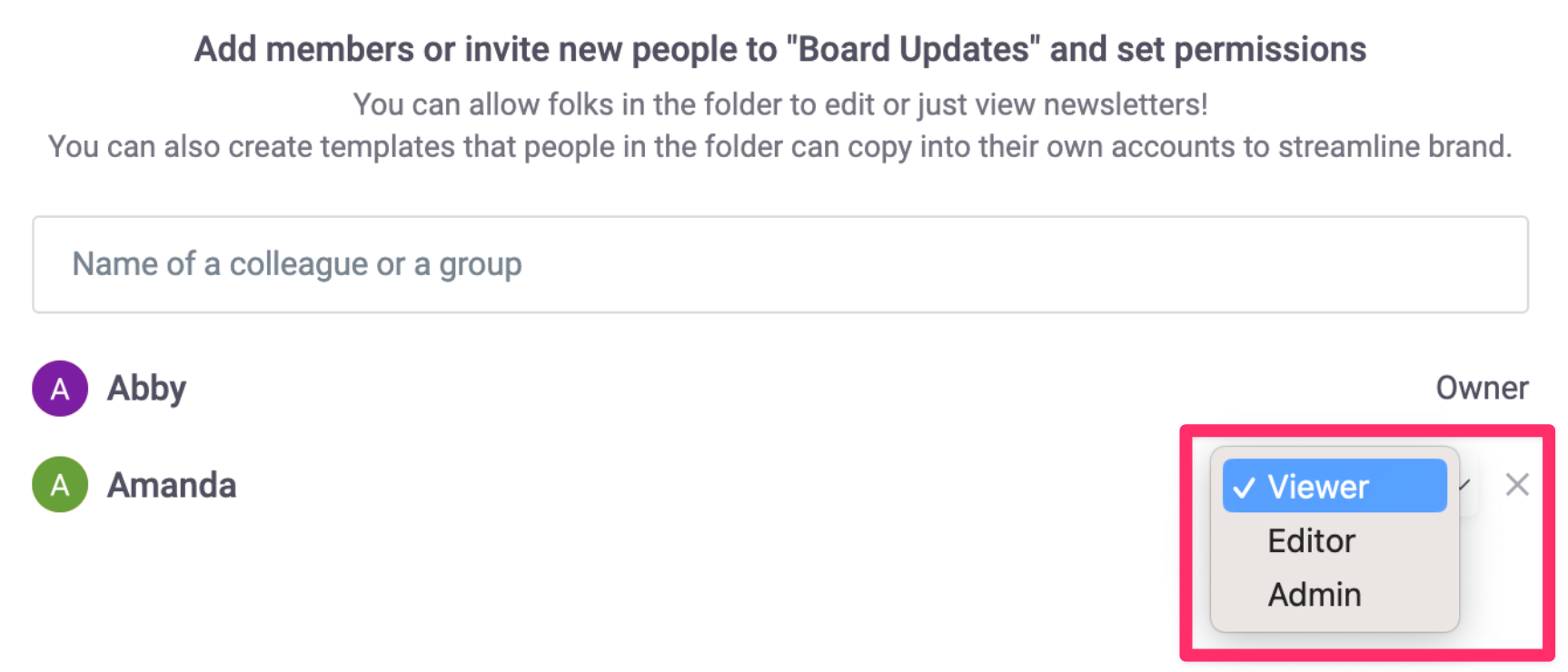This screenshot has width=1568, height=672.
Task: Select the Viewer permission option
Action: [1334, 487]
